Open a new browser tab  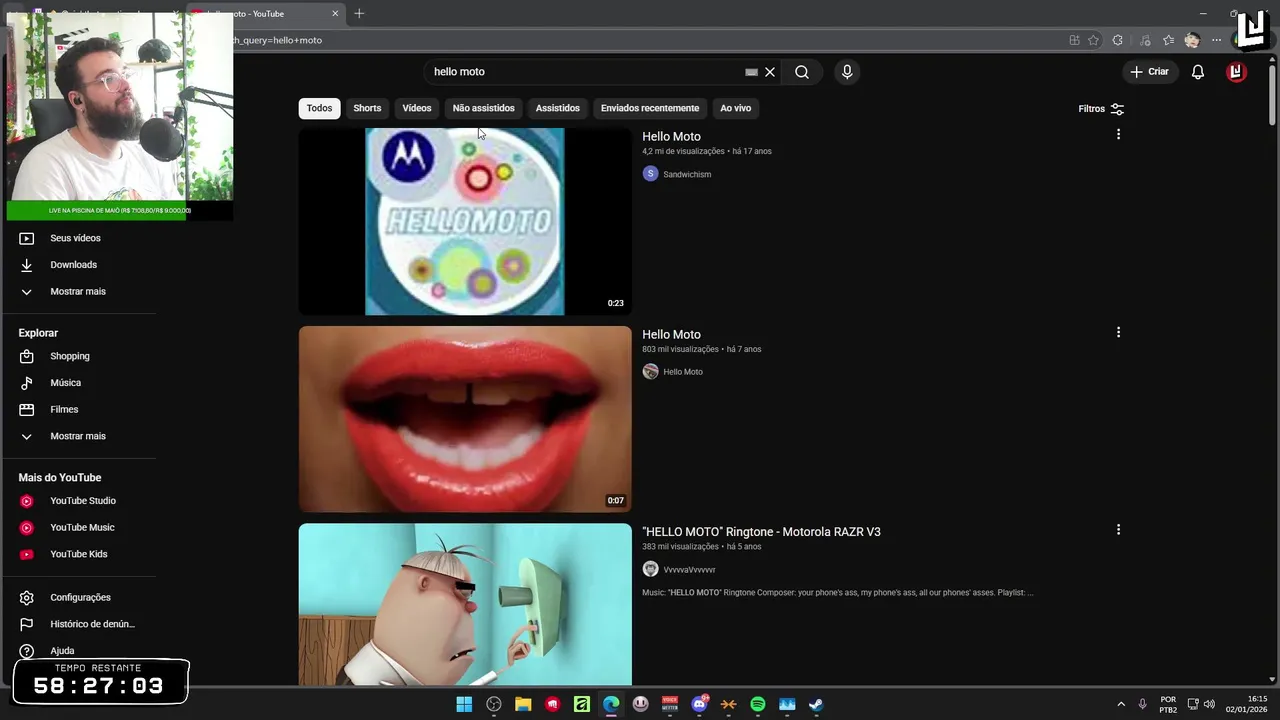coord(359,14)
